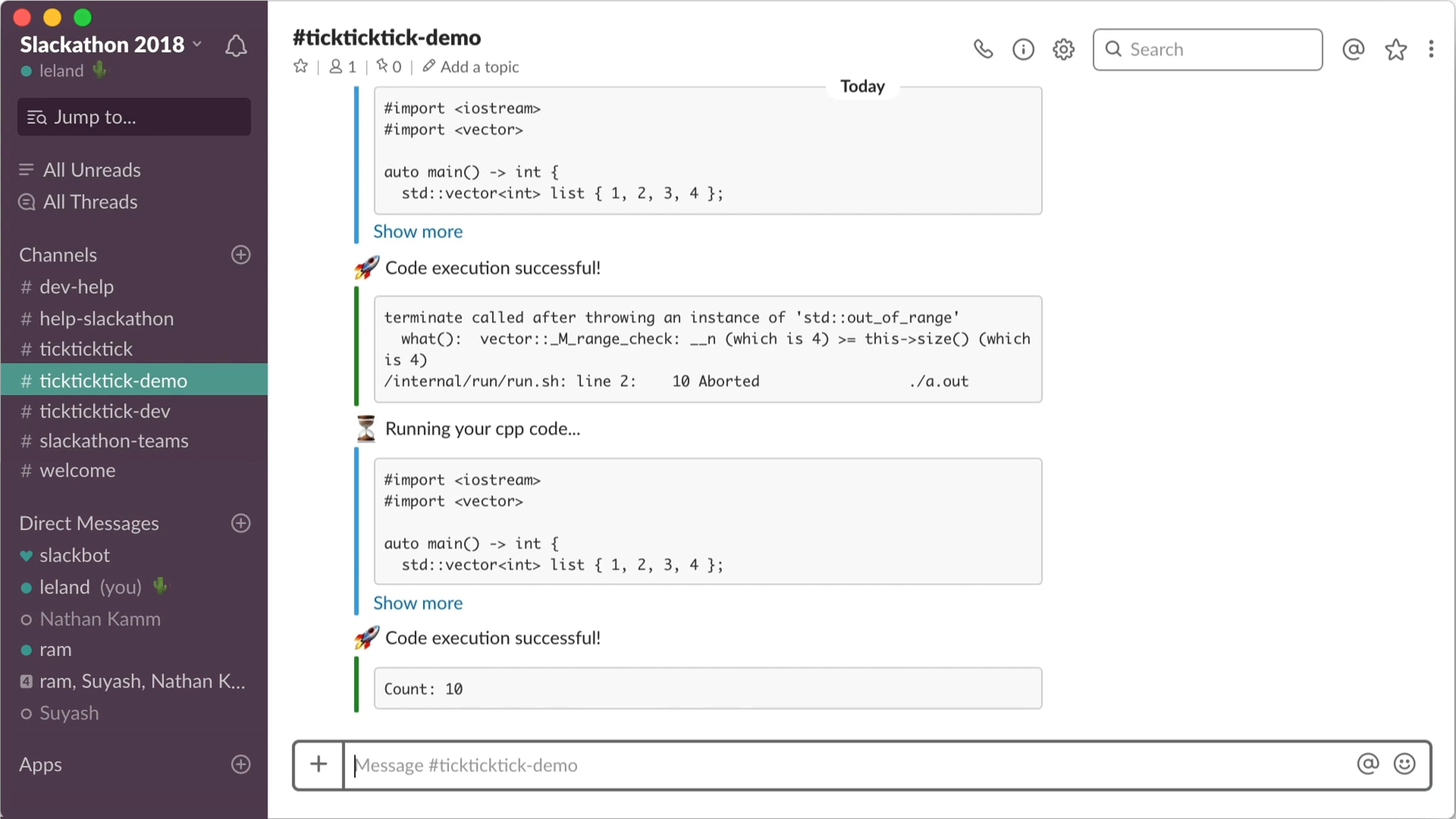Add a new channel with plus icon
1456x819 pixels.
tap(241, 255)
